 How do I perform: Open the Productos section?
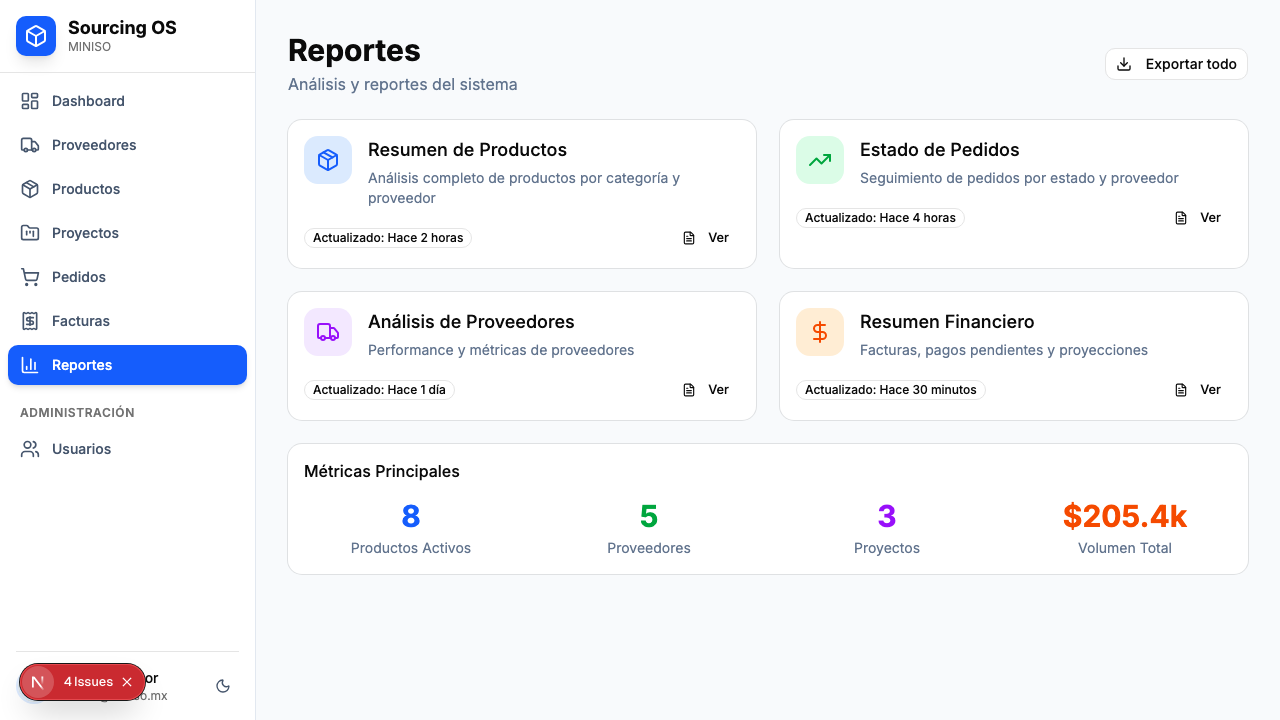(127, 189)
